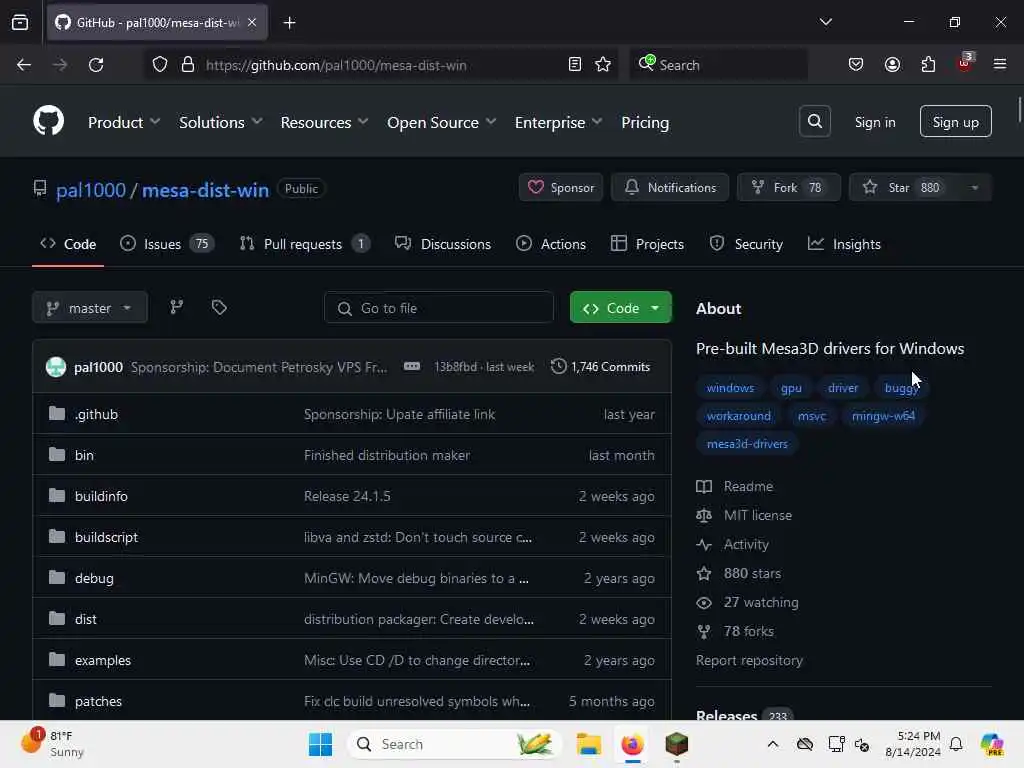This screenshot has width=1024, height=768.
Task: Focus the browser URL address bar
Action: [x=382, y=65]
